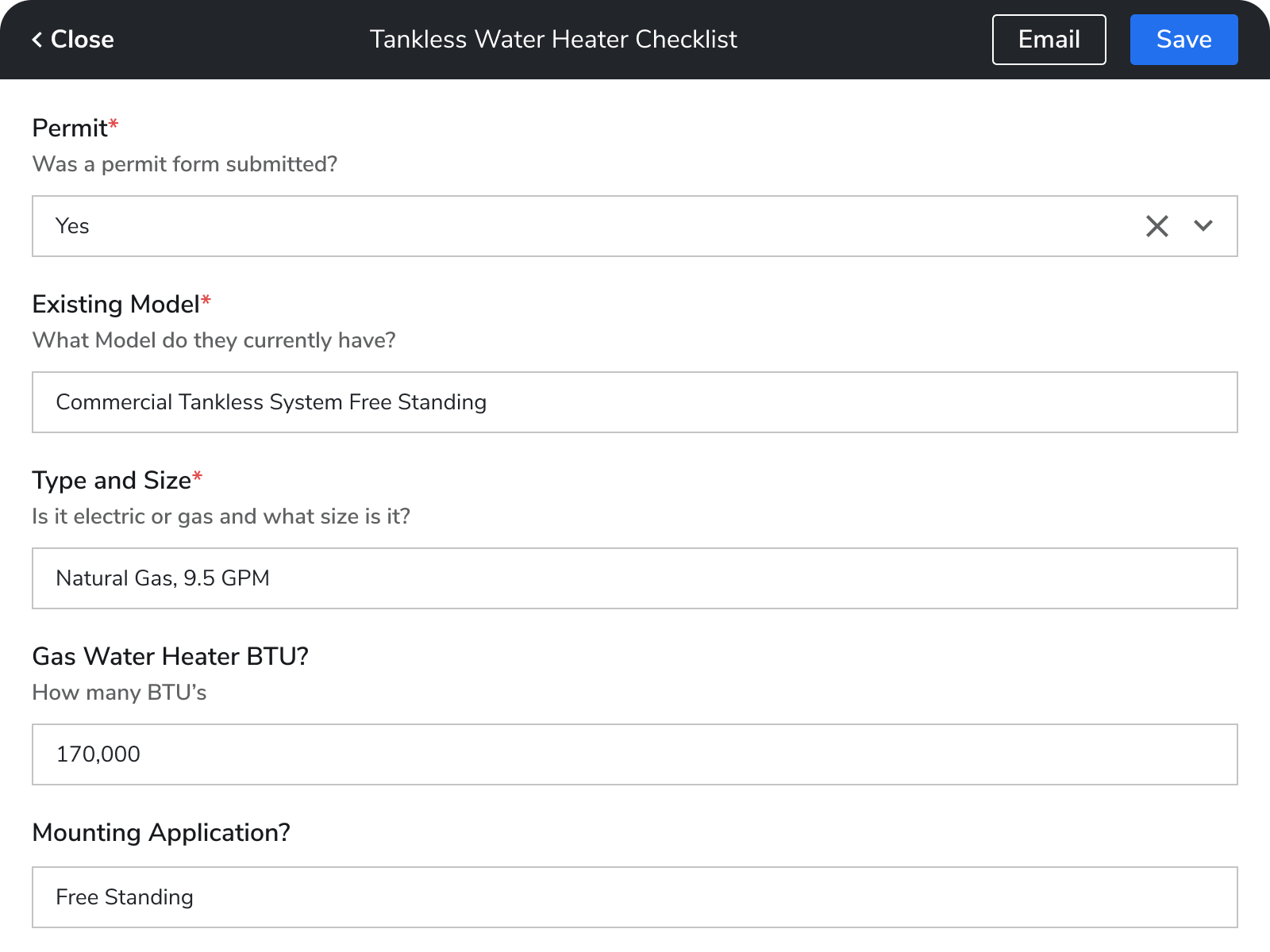Save the Tankless Water Heater Checklist
1270x952 pixels.
(x=1183, y=39)
